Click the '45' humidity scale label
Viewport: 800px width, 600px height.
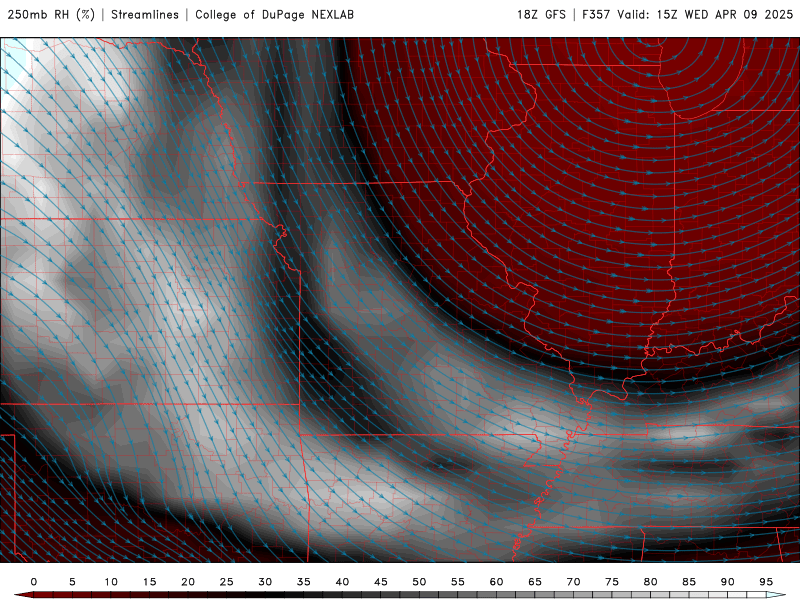[x=381, y=582]
